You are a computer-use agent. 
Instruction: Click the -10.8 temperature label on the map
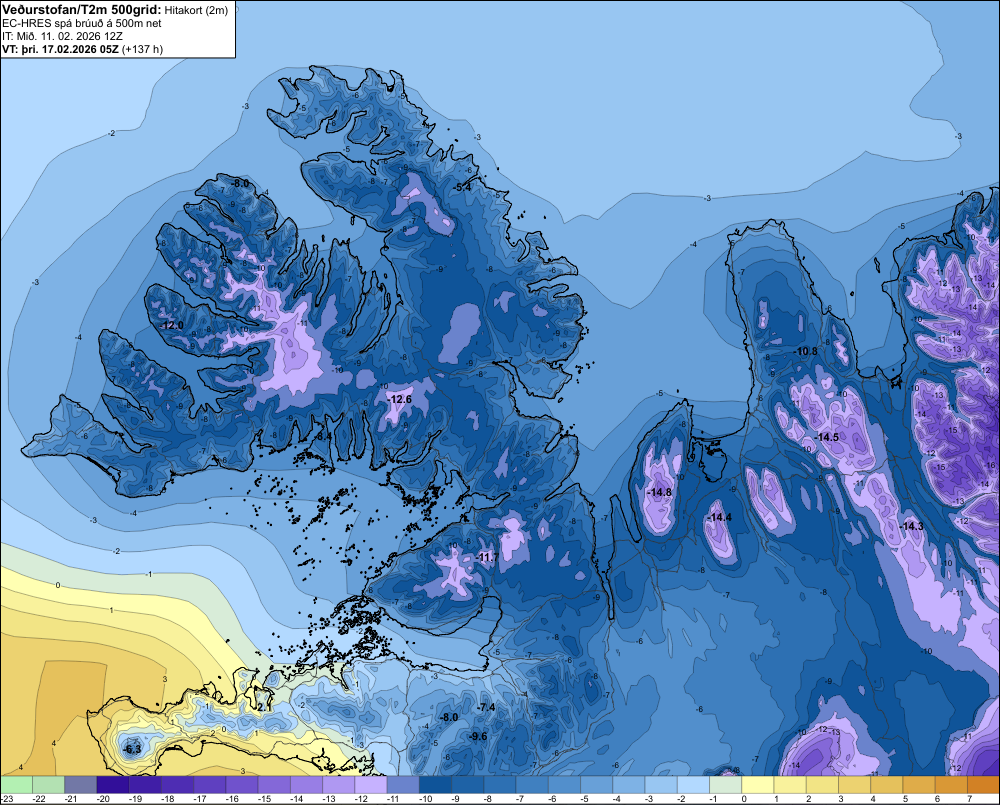pos(806,351)
